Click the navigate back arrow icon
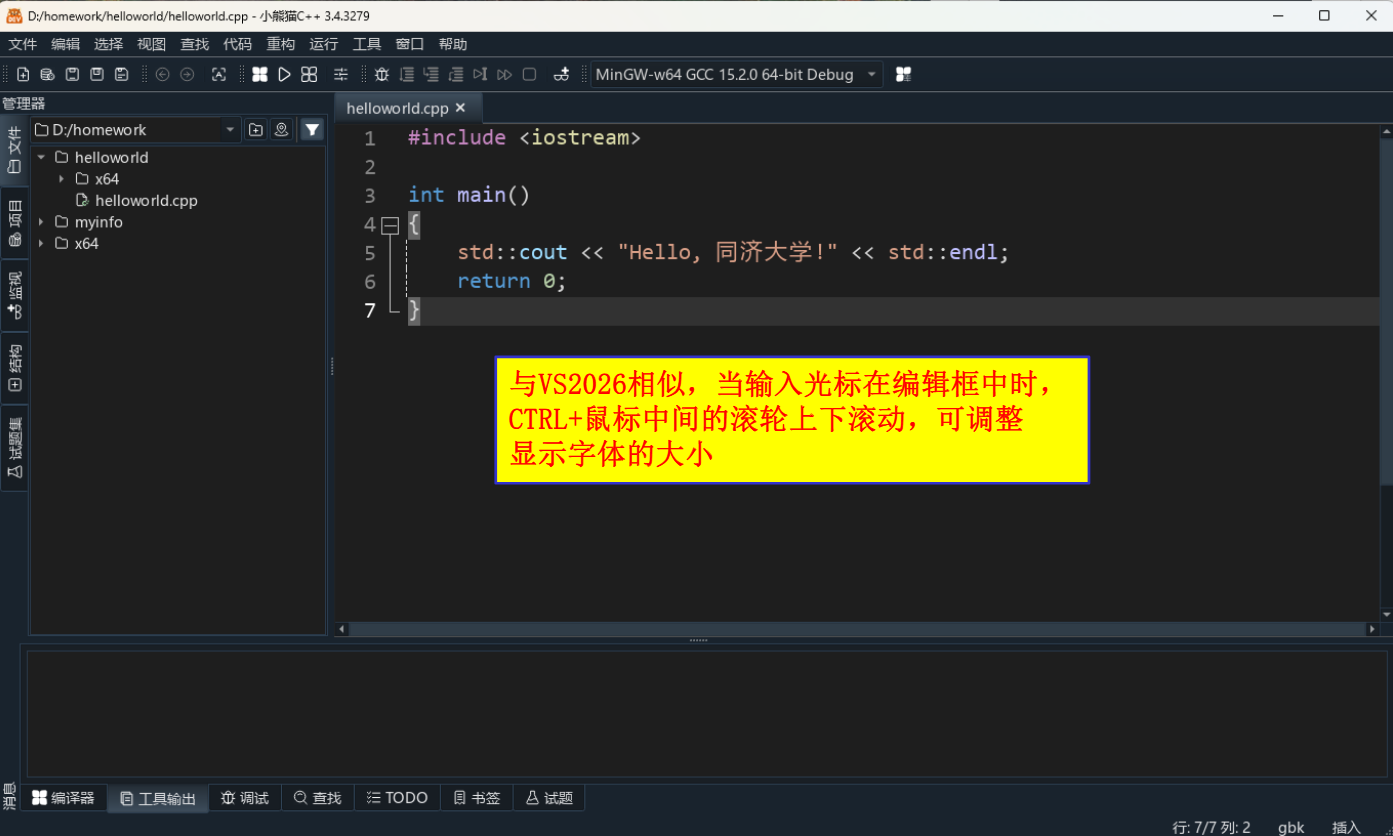The image size is (1393, 836). [162, 74]
